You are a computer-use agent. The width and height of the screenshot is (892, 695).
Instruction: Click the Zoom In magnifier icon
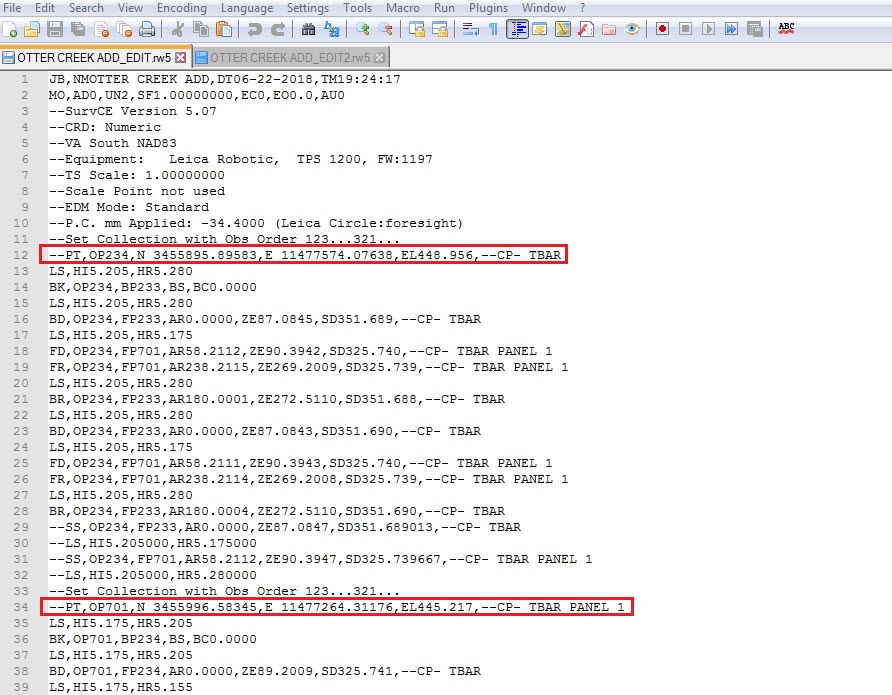[x=362, y=29]
